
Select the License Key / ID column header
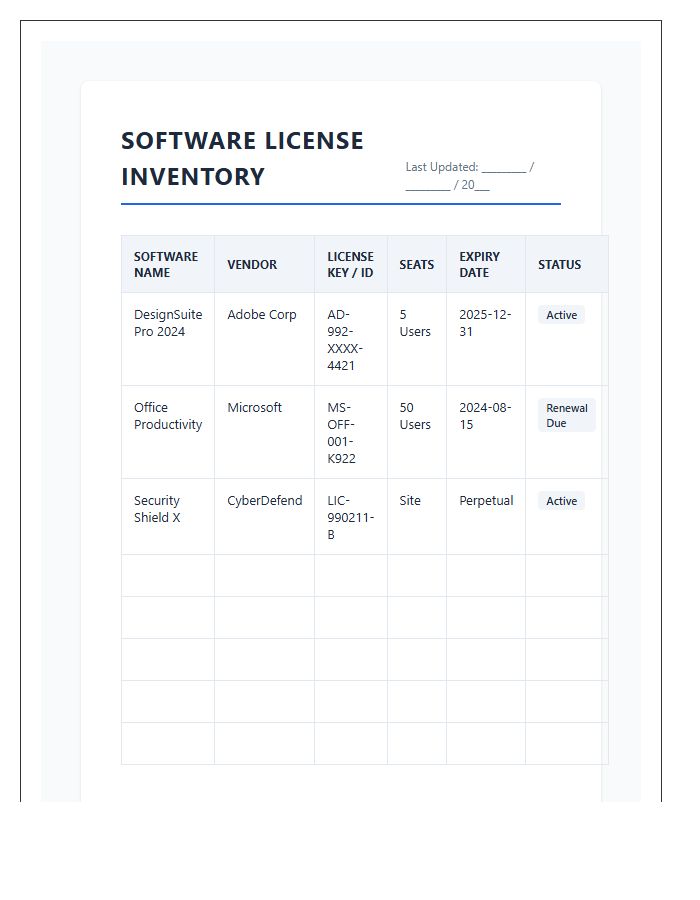(x=351, y=265)
